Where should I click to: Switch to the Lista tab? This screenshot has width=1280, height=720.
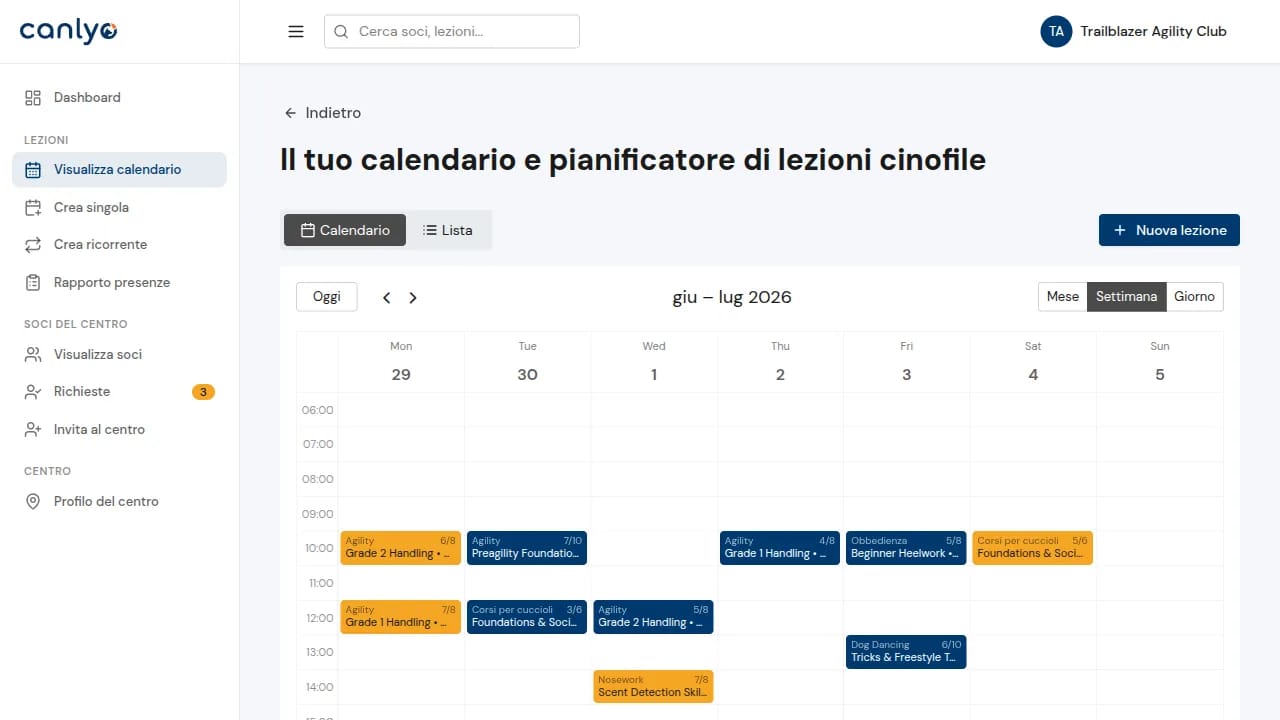pos(447,230)
